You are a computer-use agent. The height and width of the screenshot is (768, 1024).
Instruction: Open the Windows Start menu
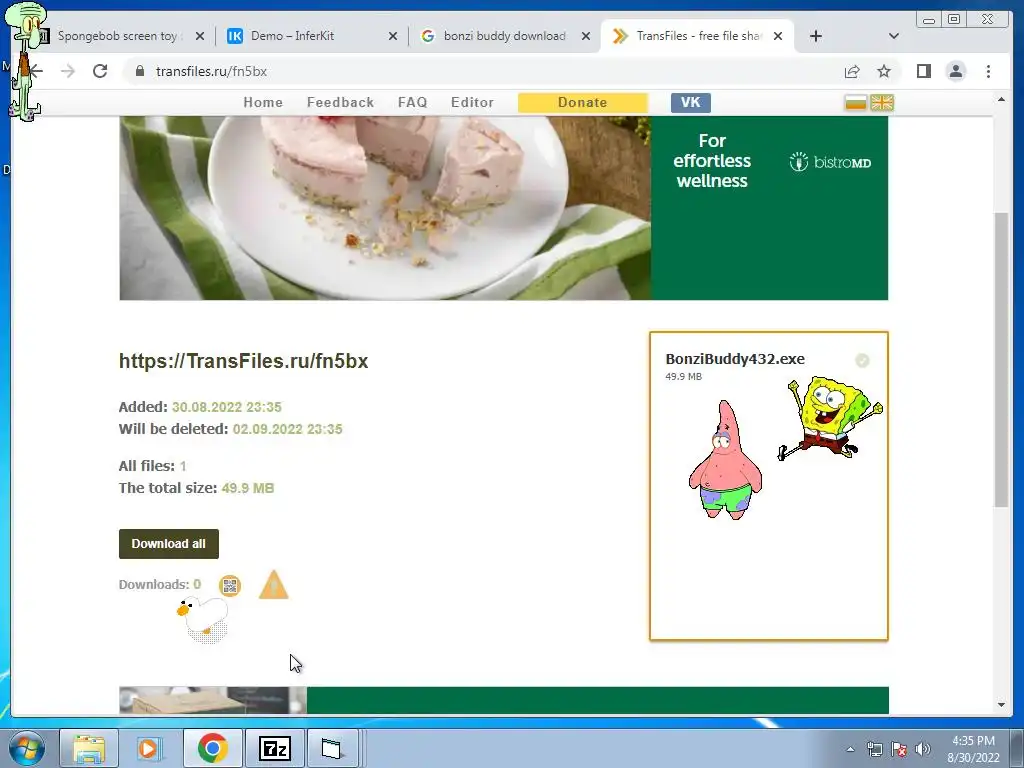(x=26, y=748)
